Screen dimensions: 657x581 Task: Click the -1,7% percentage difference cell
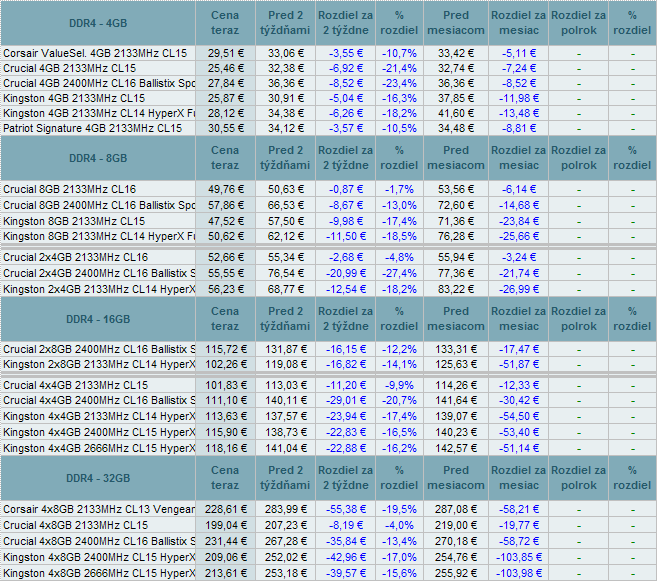[x=399, y=189]
